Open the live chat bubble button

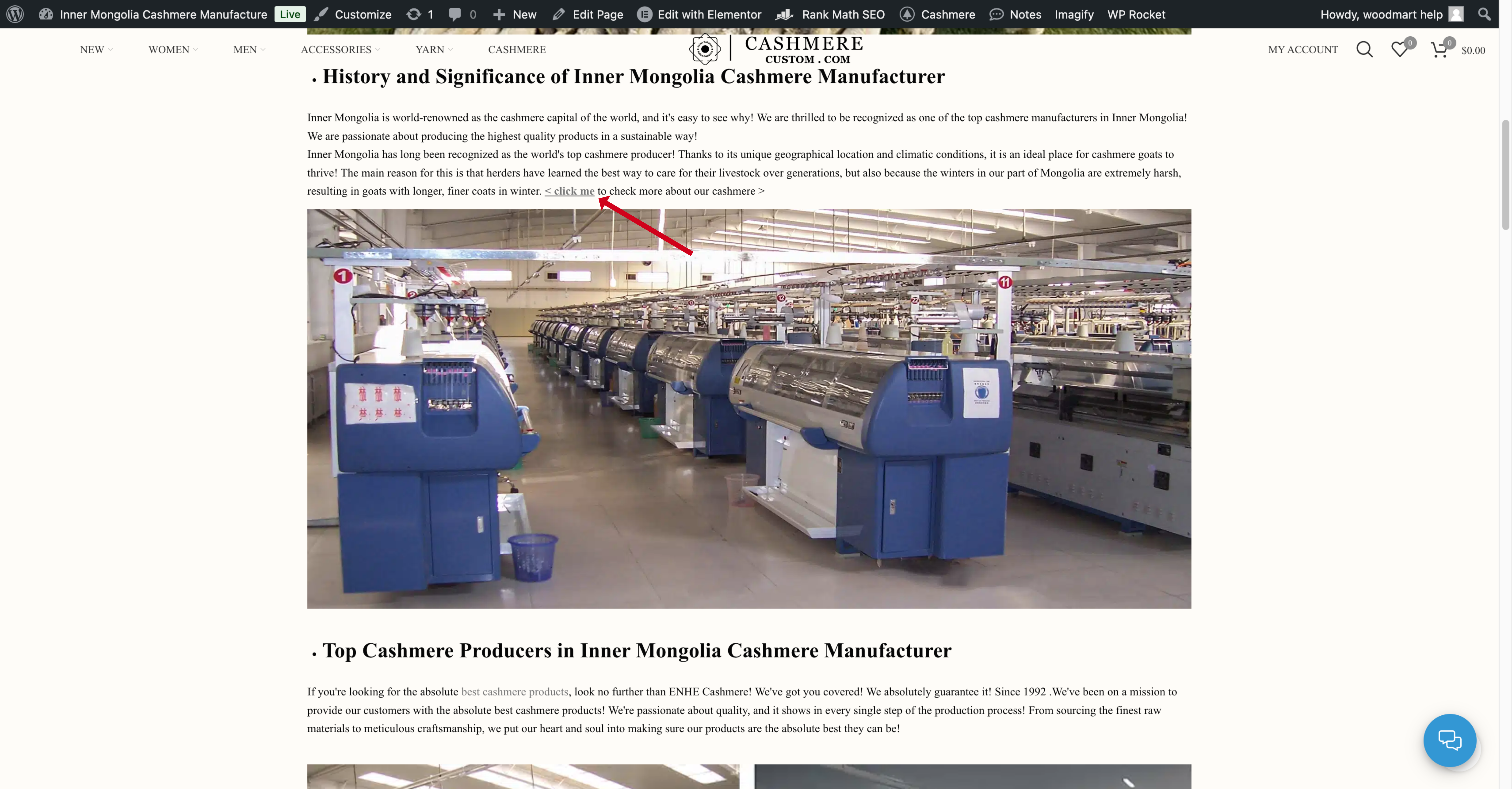(x=1450, y=740)
